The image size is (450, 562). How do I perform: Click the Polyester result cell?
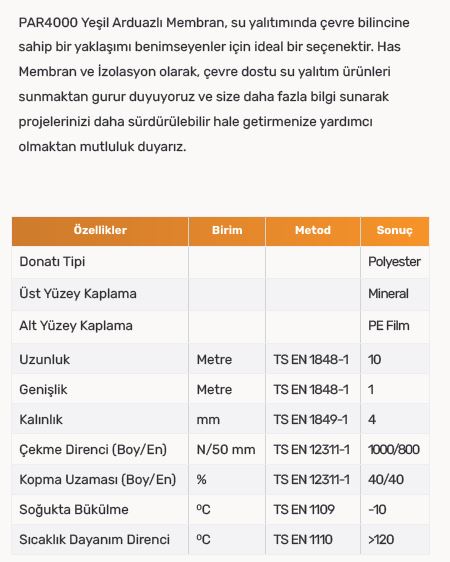tap(394, 262)
